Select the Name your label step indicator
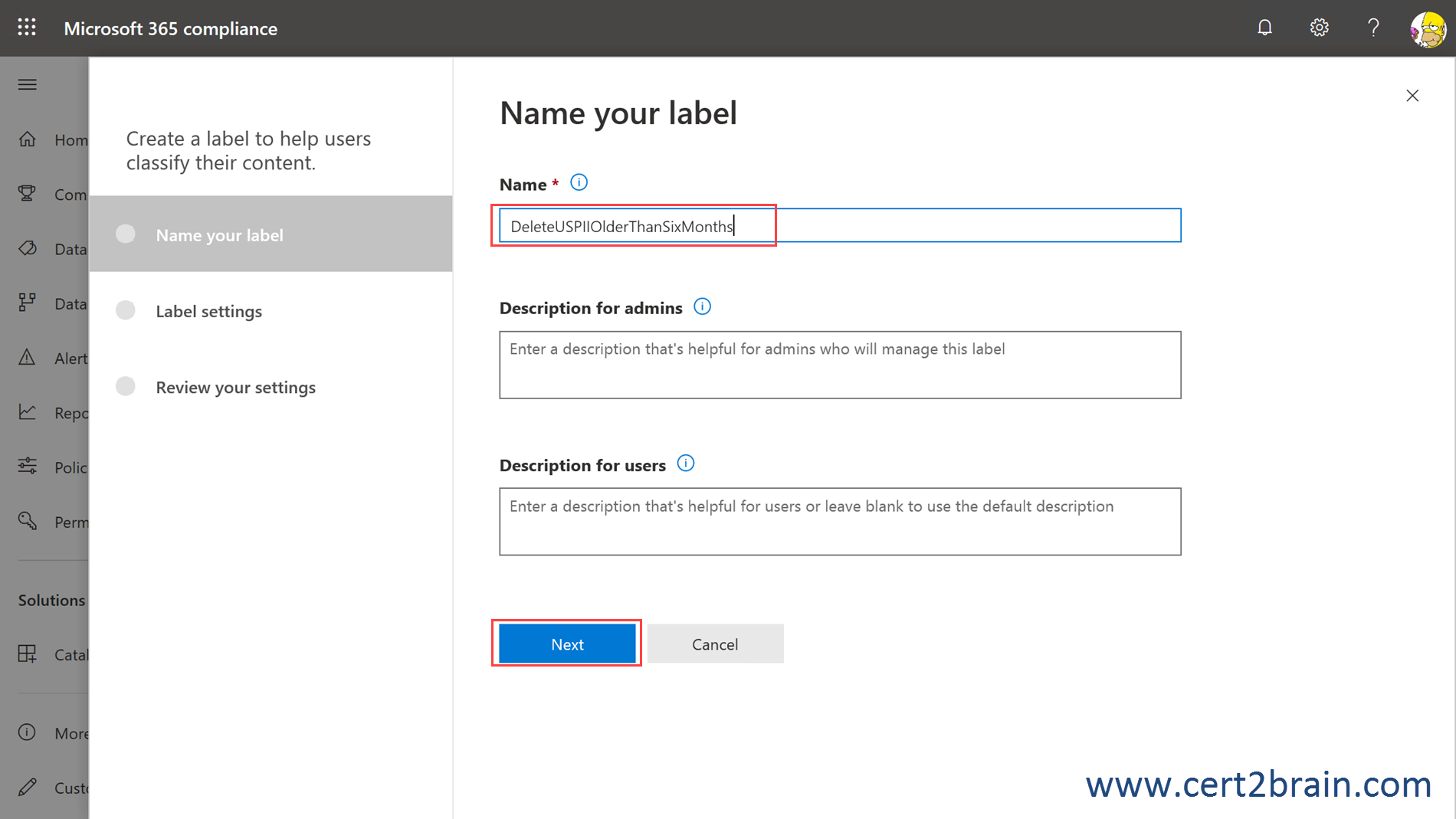 point(125,234)
